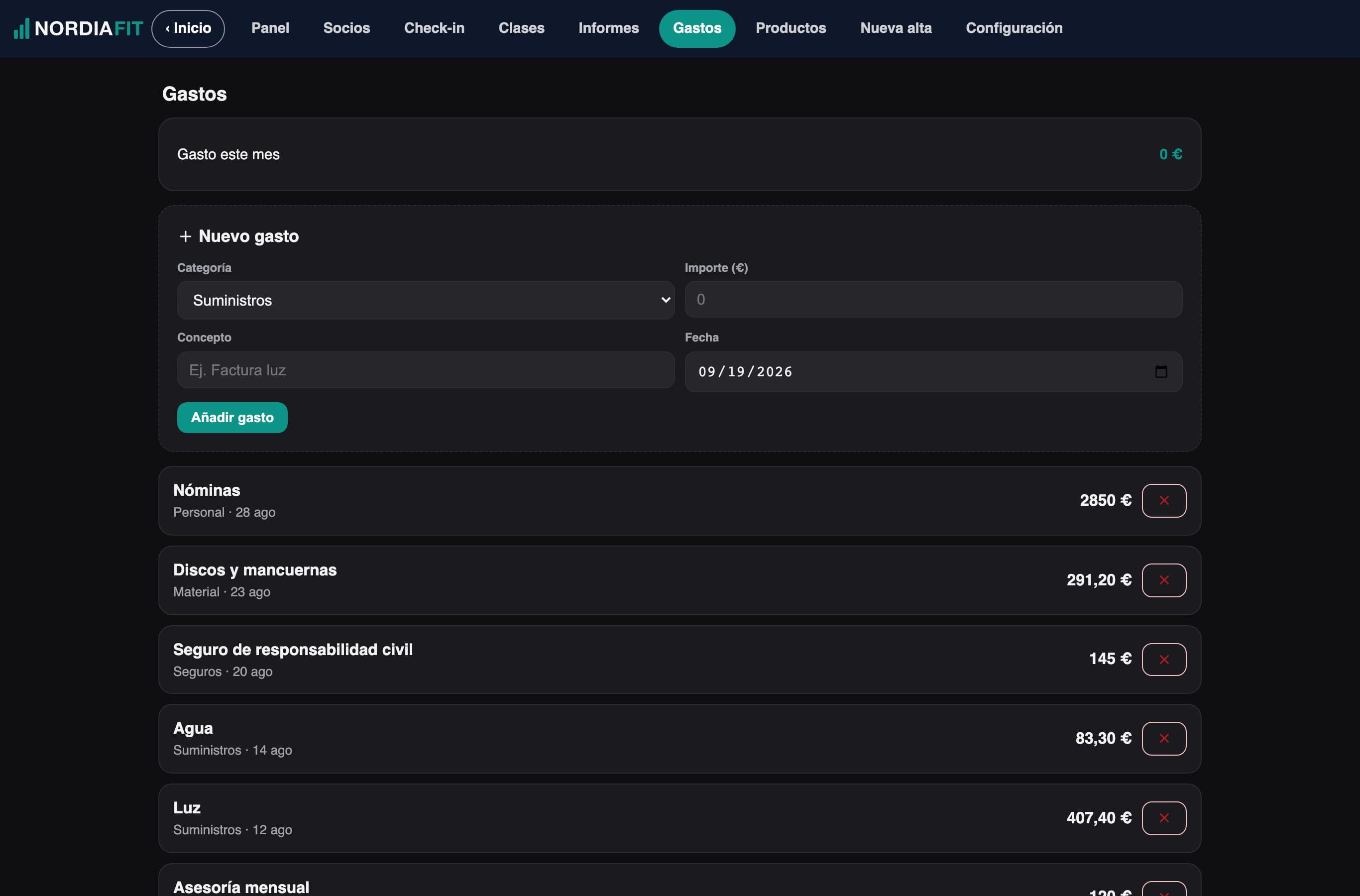Open the calendar picker in Fecha field
The image size is (1360, 896).
(x=1160, y=371)
